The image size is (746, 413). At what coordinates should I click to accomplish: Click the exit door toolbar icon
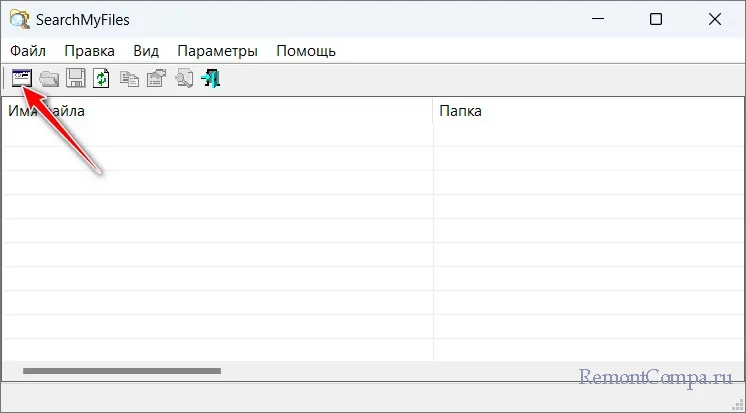pos(210,78)
